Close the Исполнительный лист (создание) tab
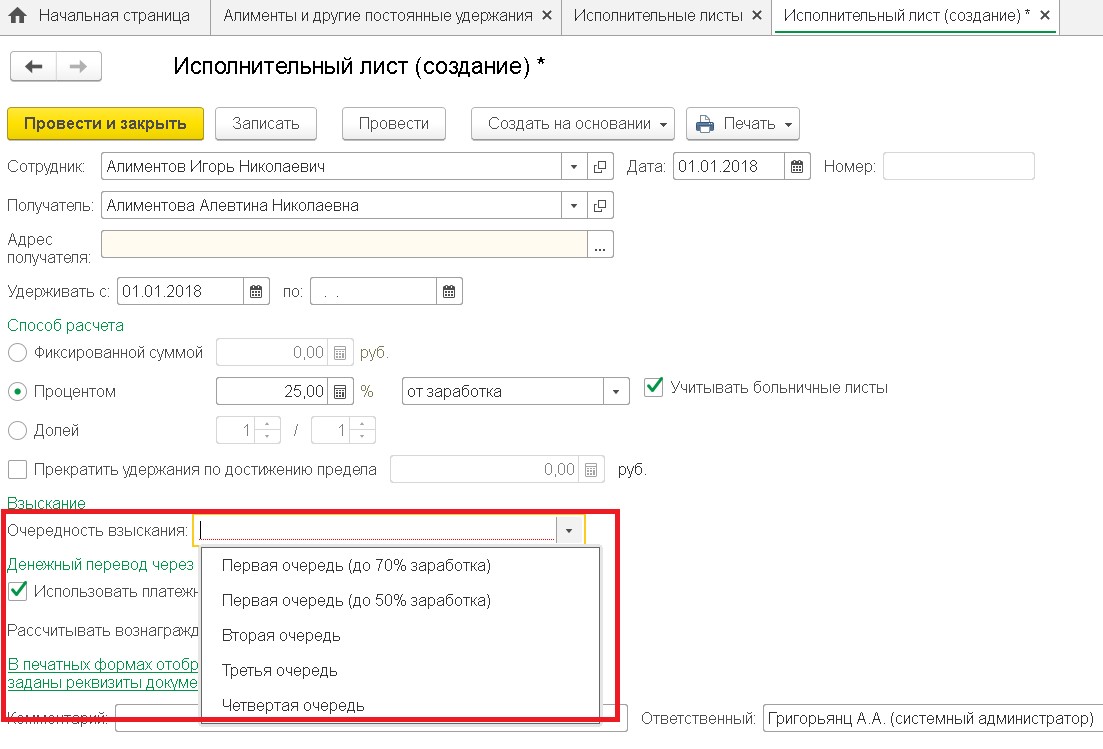The image size is (1103, 749). (x=1045, y=15)
